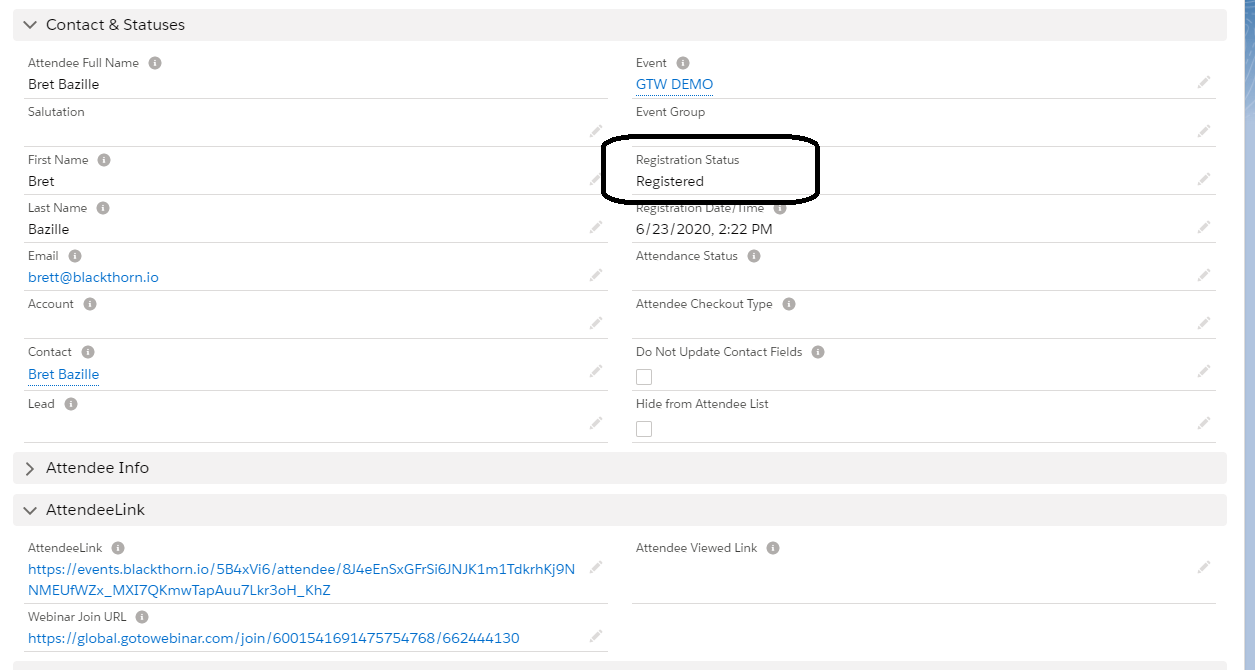Screen dimensions: 1255x670
Task: Select Last Name value Bazille
Action: click(48, 230)
